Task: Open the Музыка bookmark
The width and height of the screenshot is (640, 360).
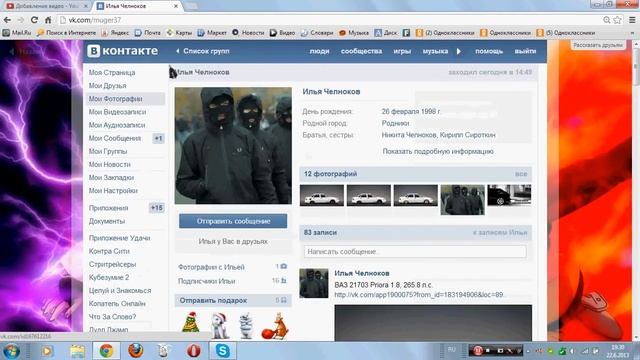Action: coord(354,33)
